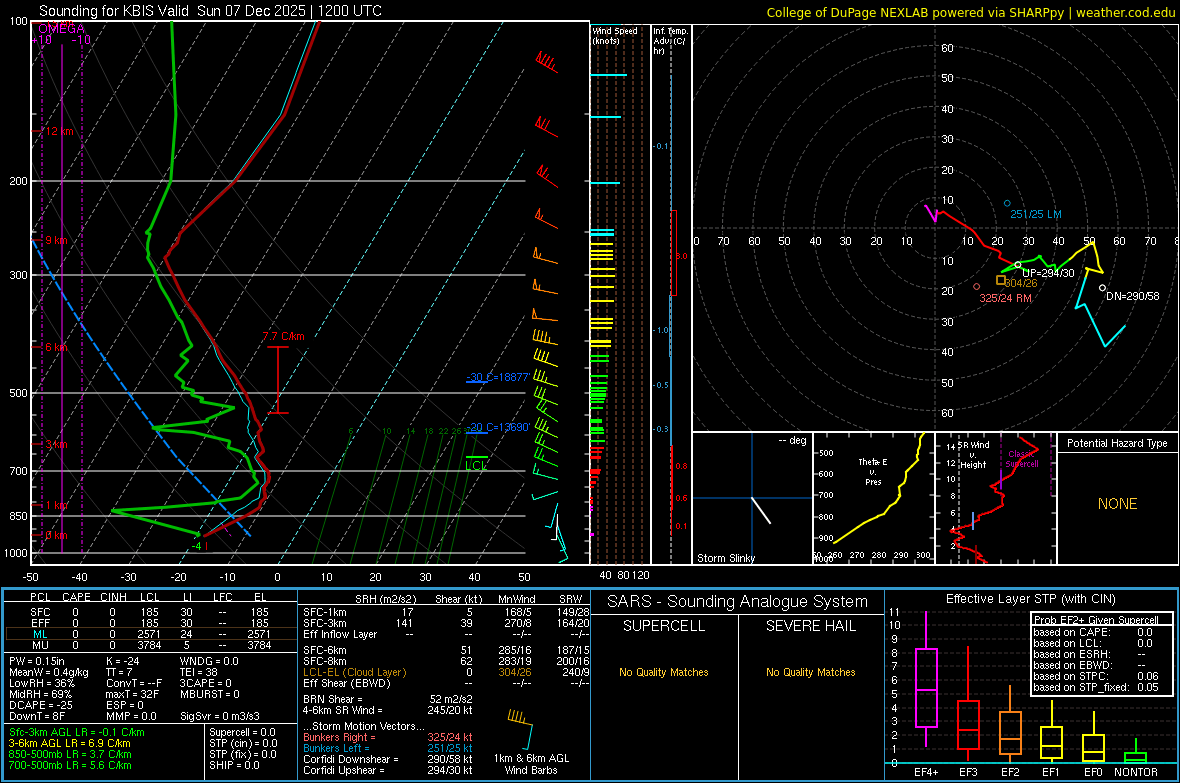
Task: Click the CAPE column header
Action: [76, 597]
